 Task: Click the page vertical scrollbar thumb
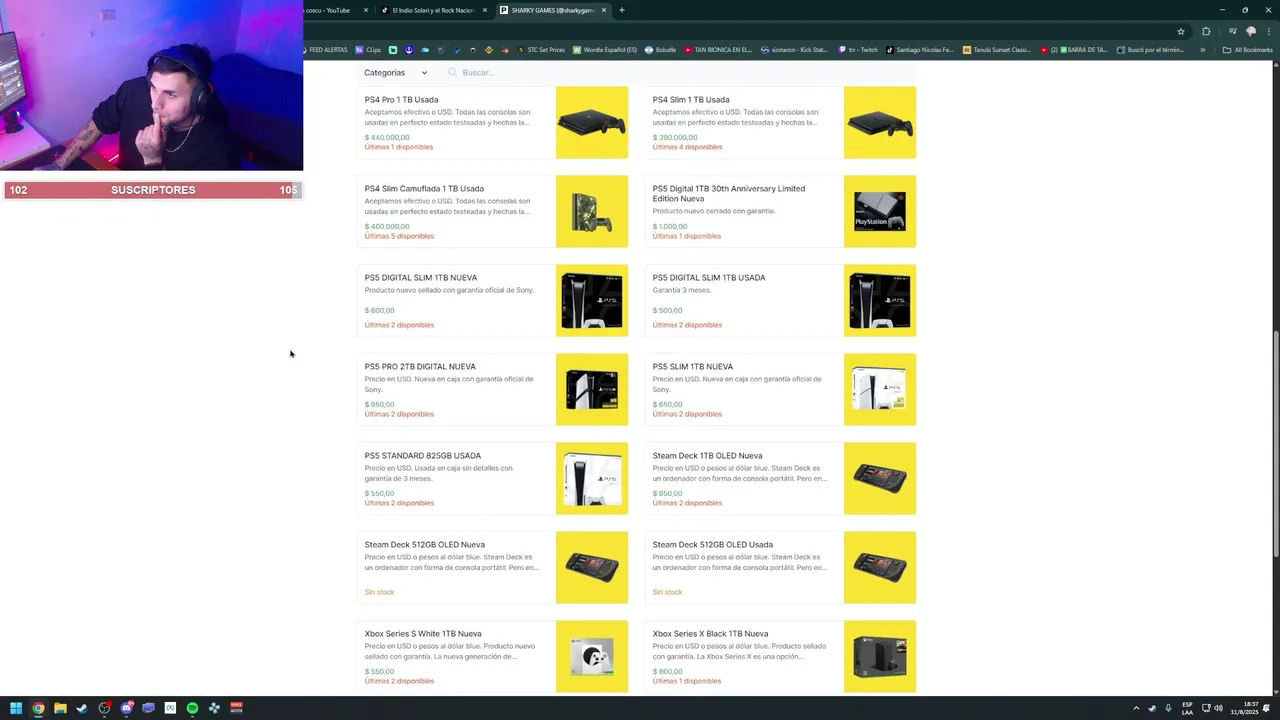pos(1276,444)
